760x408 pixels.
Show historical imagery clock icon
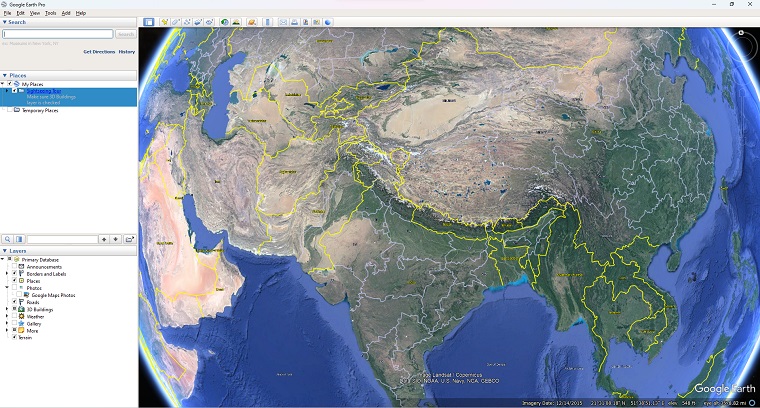tap(224, 22)
